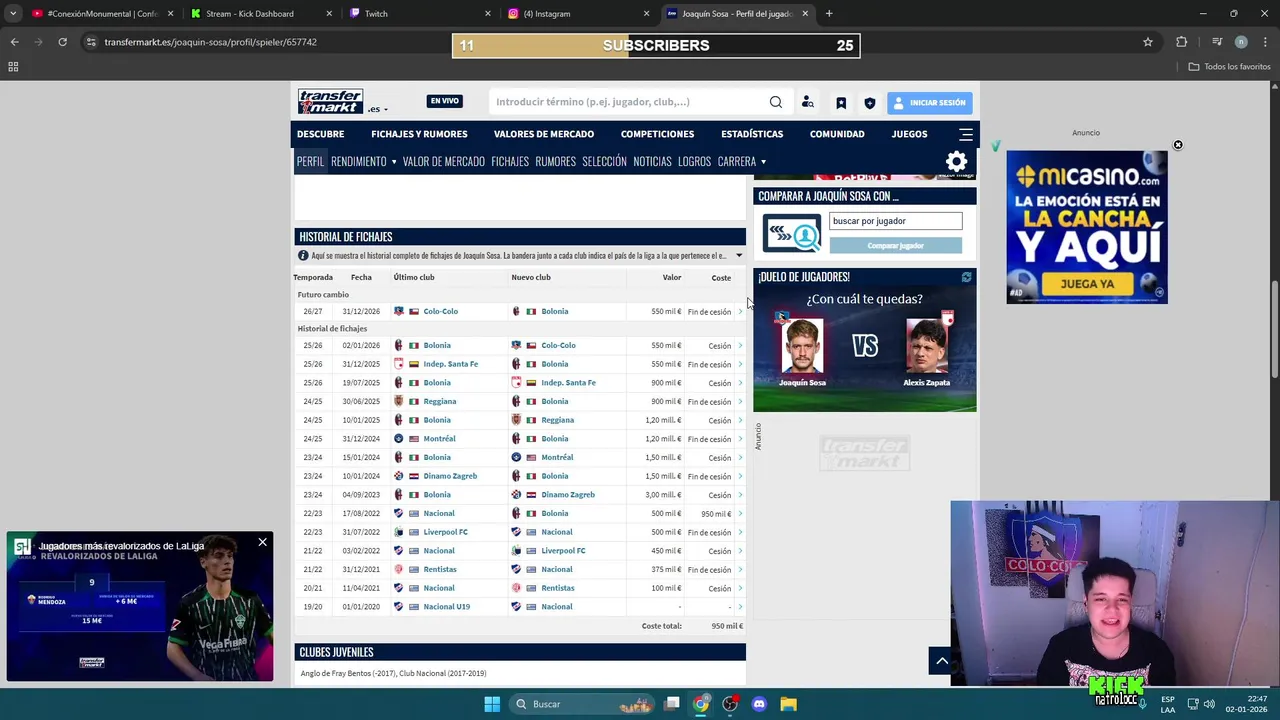Open transfer details arrow for 26/27 row

pos(740,312)
